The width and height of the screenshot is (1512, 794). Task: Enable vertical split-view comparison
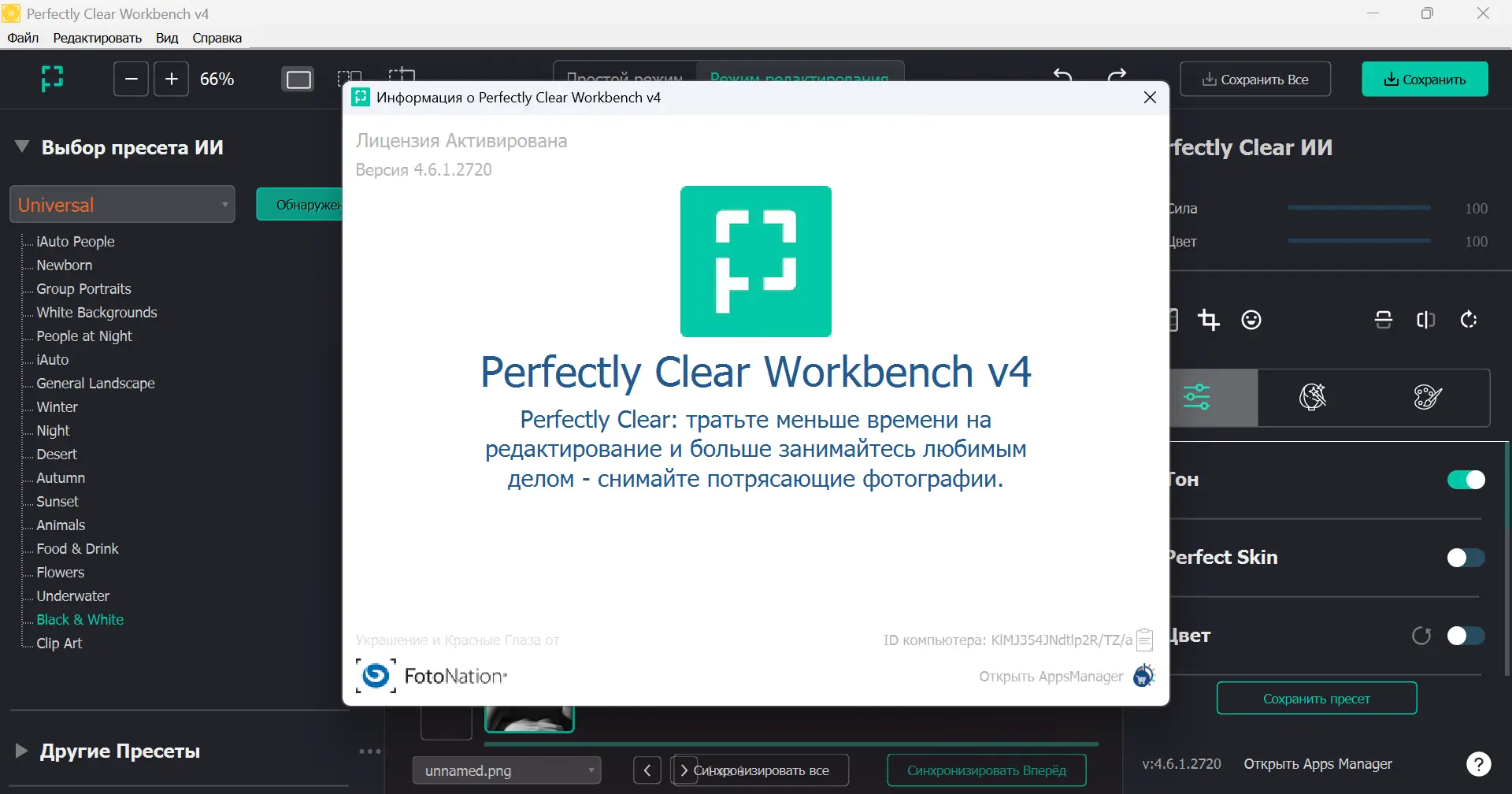point(1426,319)
